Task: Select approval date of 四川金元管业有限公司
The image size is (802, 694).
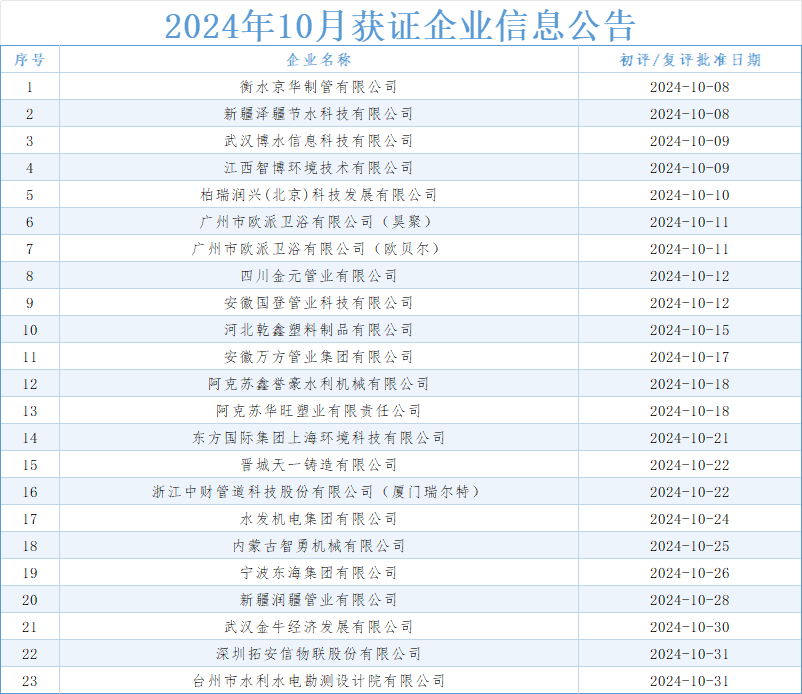Action: pos(690,276)
